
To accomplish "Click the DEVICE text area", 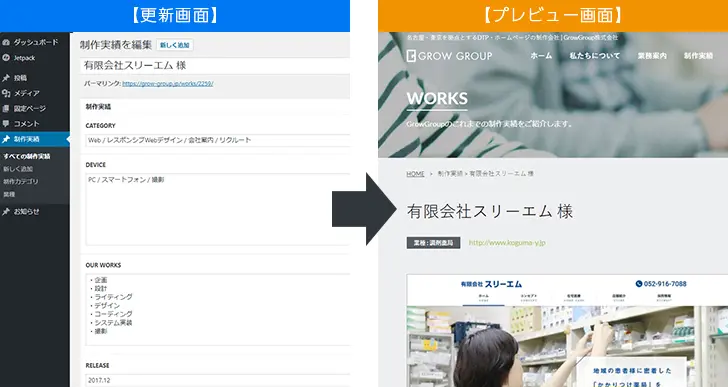I will pos(218,209).
